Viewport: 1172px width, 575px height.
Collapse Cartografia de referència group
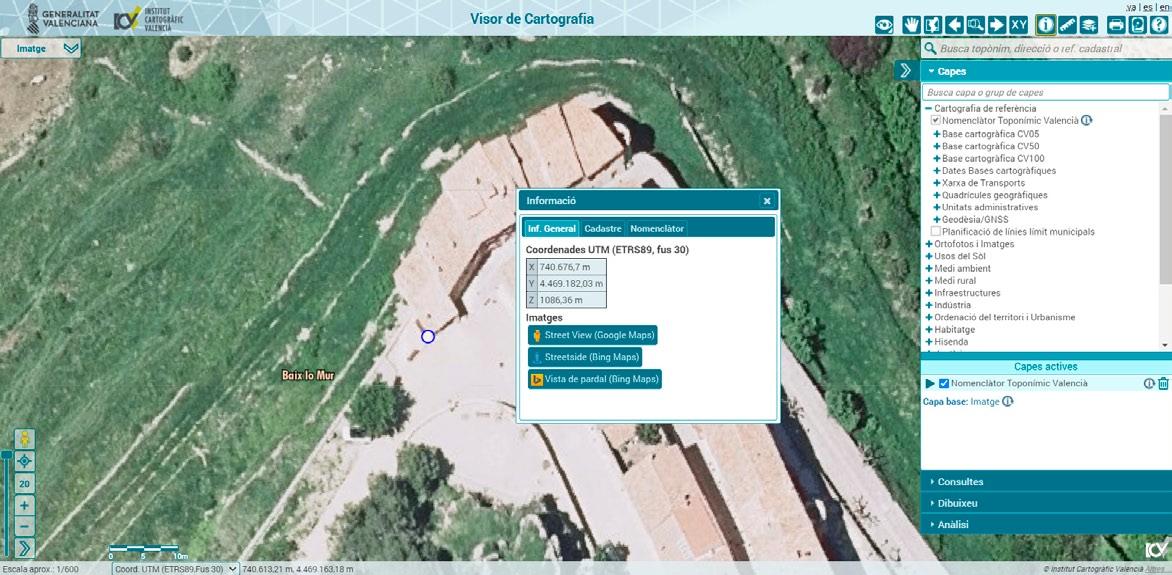click(929, 108)
